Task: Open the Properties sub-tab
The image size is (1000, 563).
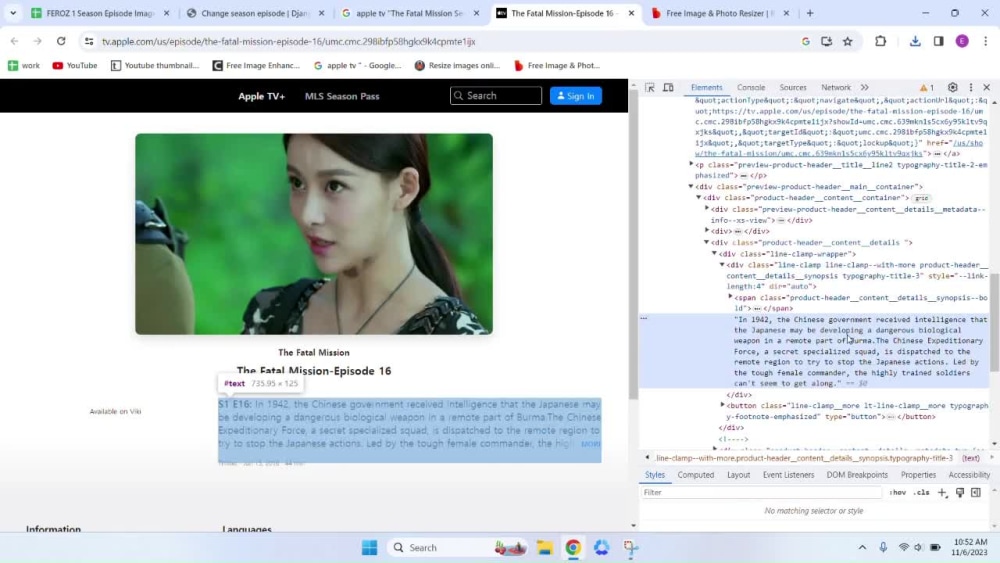Action: 918,475
